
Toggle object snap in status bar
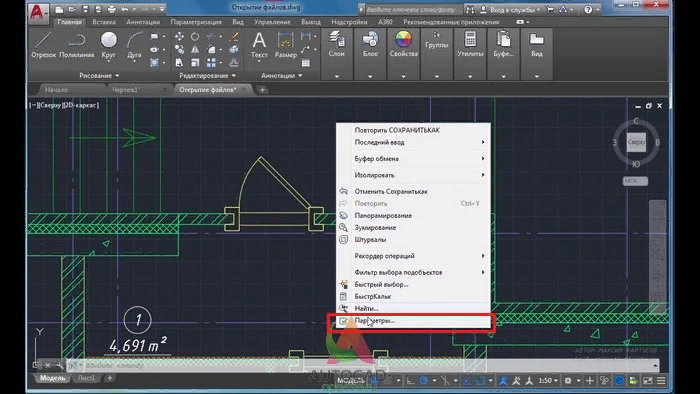tap(480, 381)
